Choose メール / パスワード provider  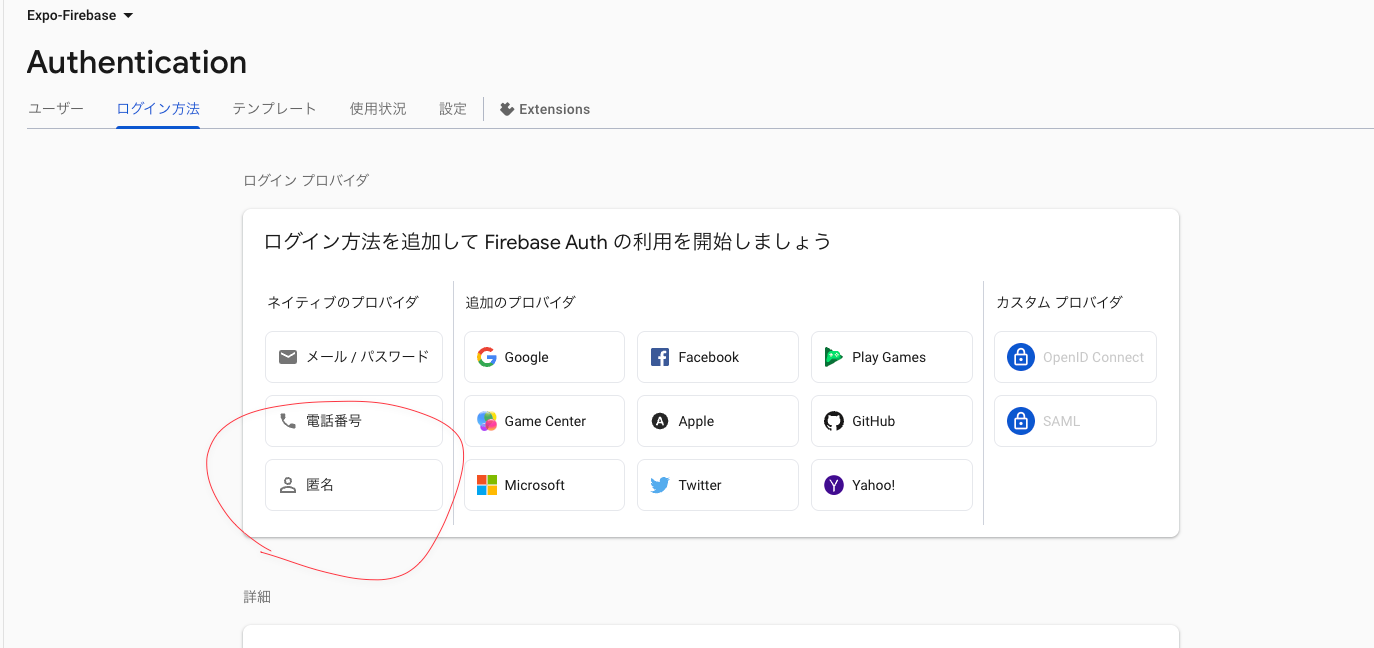(x=354, y=357)
